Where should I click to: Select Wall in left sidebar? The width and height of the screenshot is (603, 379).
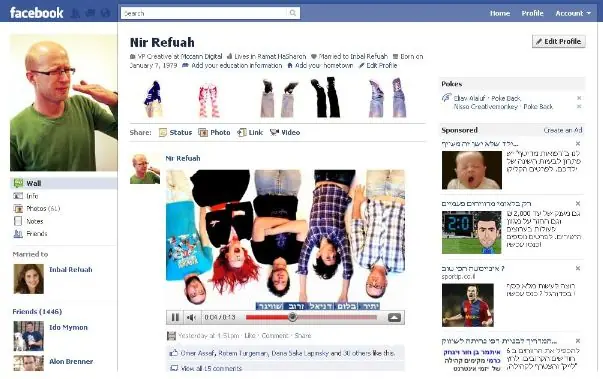coord(64,183)
